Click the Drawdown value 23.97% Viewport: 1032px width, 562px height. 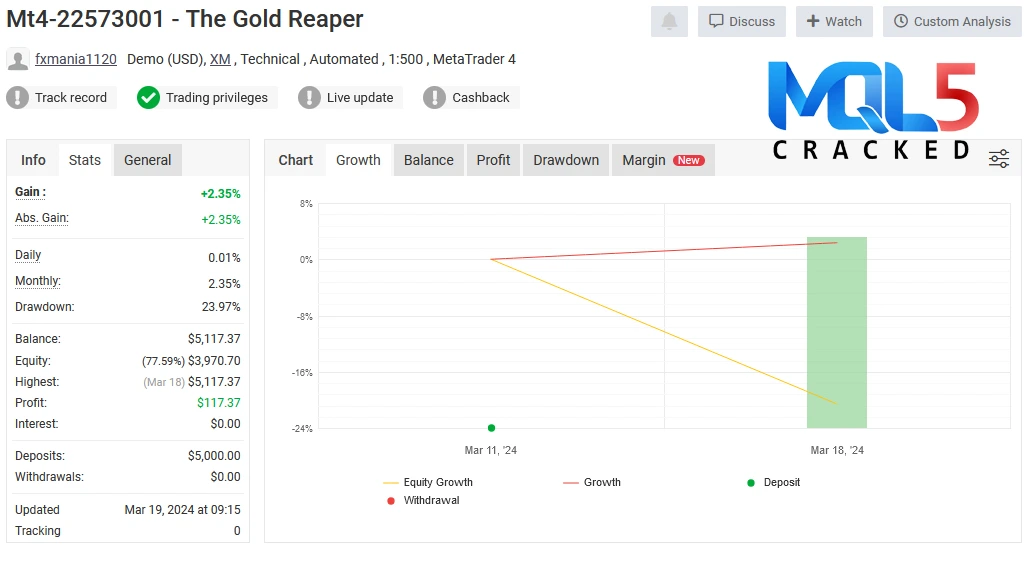click(x=221, y=307)
